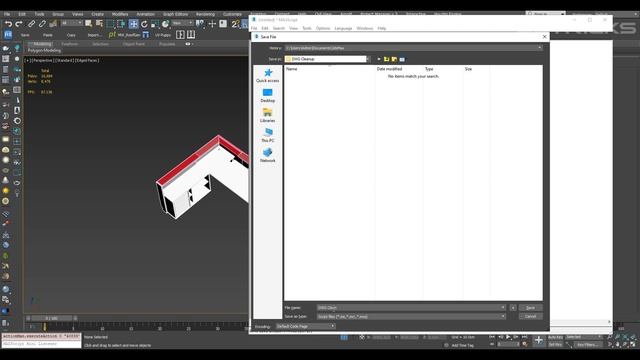
Task: Click the plus increment button beside Save
Action: pyautogui.click(x=513, y=308)
